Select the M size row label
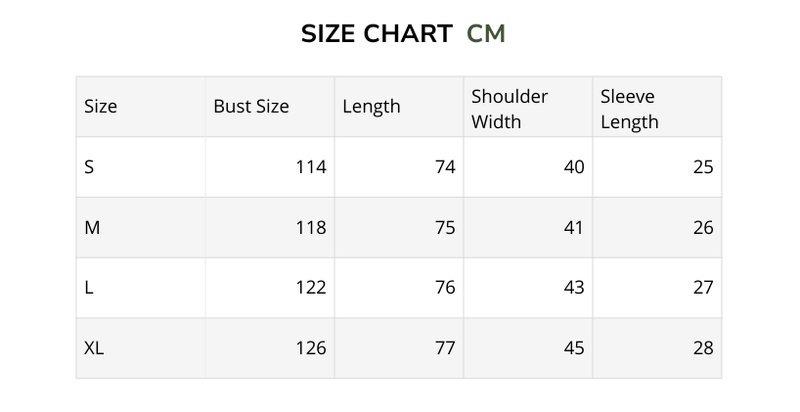This screenshot has height=412, width=800. (92, 227)
